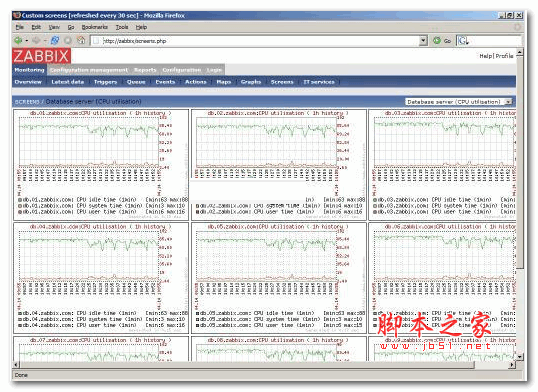Click into the Google search box
The height and width of the screenshot is (392, 538).
494,41
